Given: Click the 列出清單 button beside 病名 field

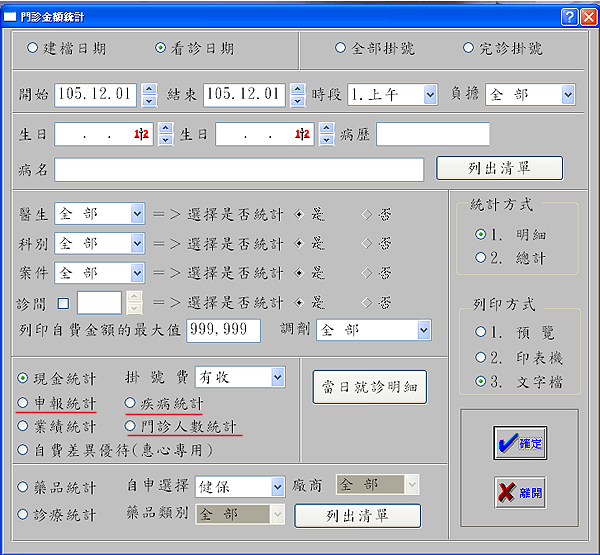Looking at the screenshot, I should point(499,168).
